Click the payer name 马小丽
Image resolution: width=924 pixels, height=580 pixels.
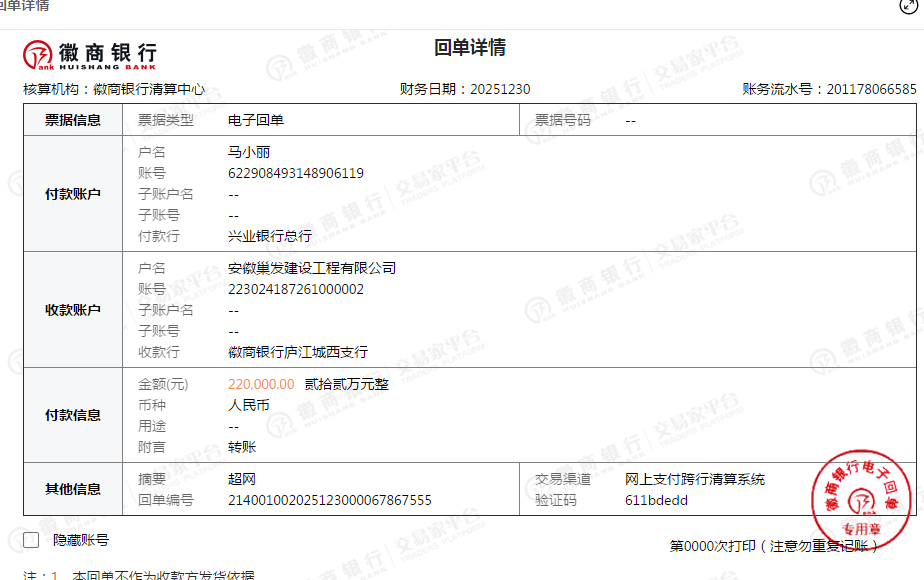(249, 152)
